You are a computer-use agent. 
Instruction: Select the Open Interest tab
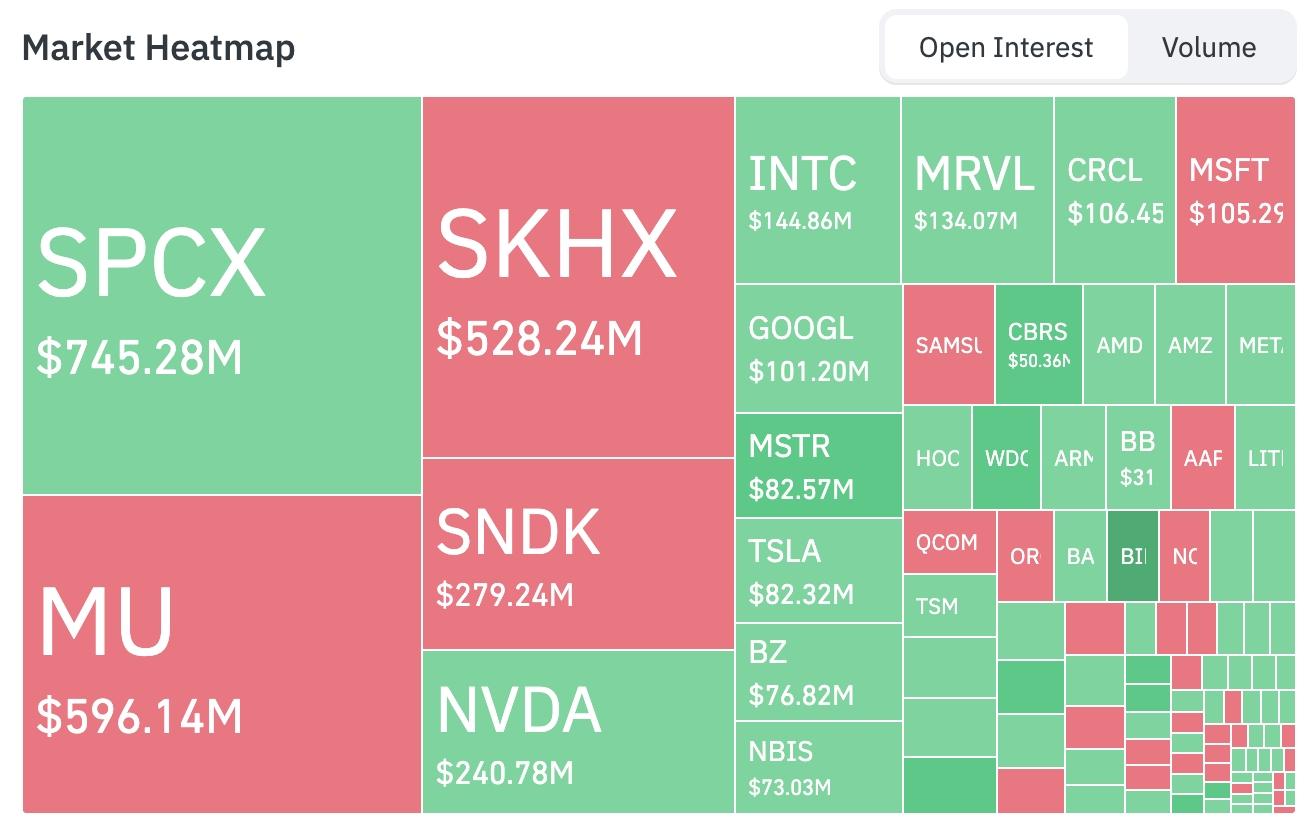[1006, 48]
